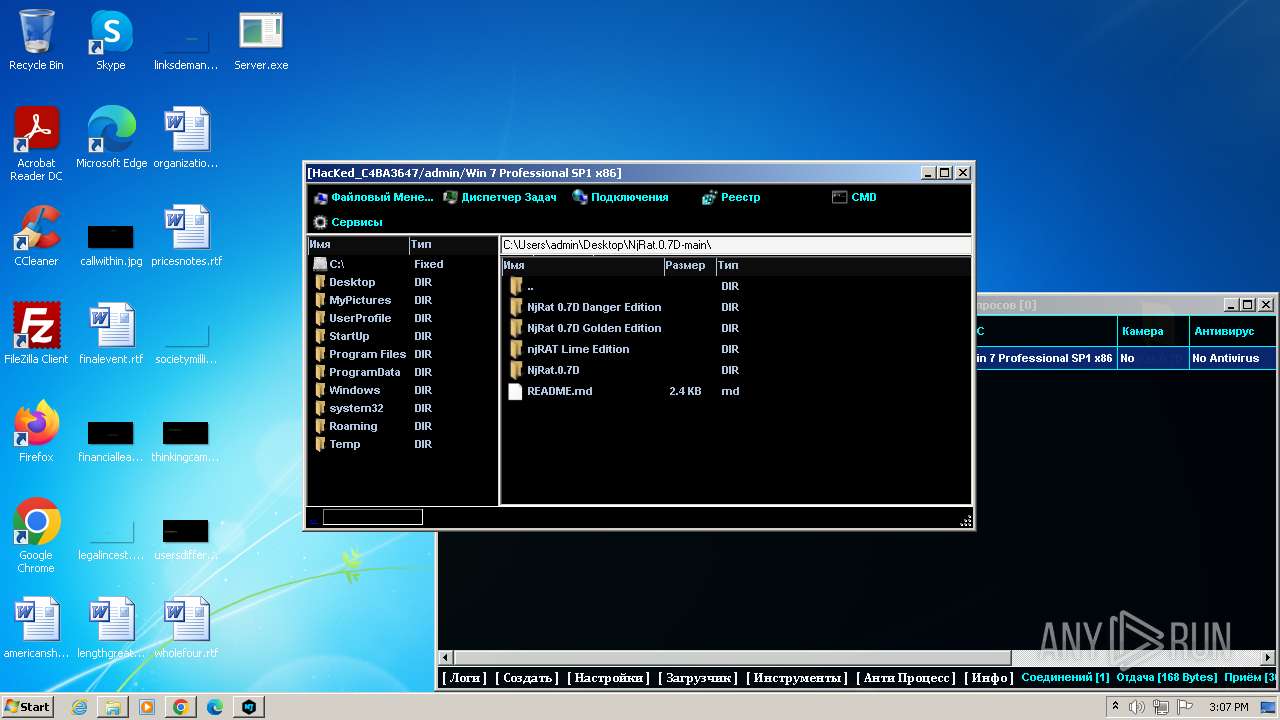This screenshot has width=1280, height=720.
Task: Click the Камера column header
Action: point(1153,331)
